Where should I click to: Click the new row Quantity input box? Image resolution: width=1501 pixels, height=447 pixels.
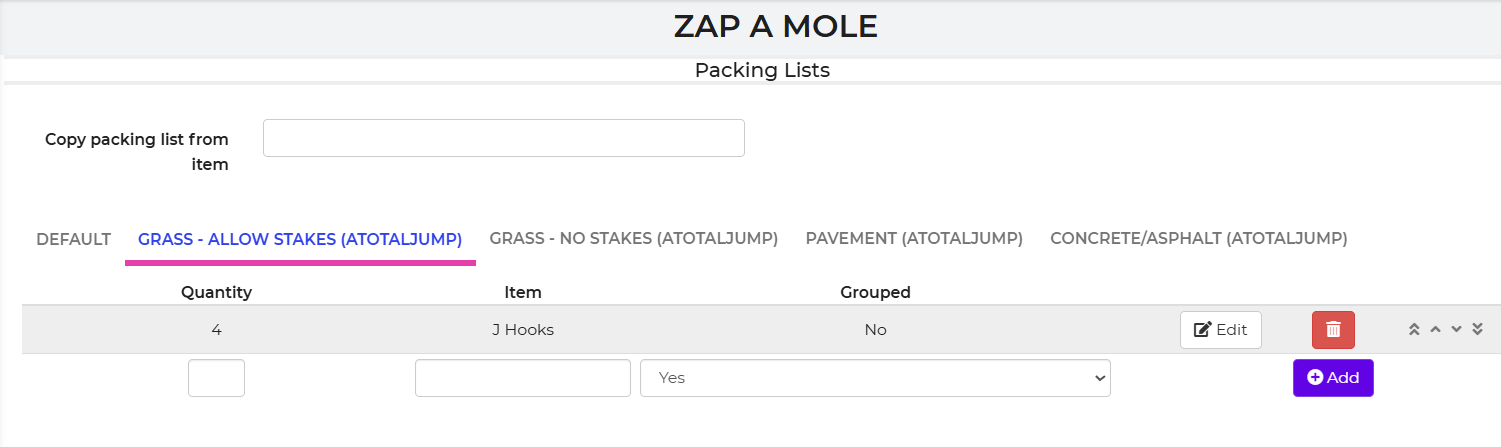pos(216,378)
